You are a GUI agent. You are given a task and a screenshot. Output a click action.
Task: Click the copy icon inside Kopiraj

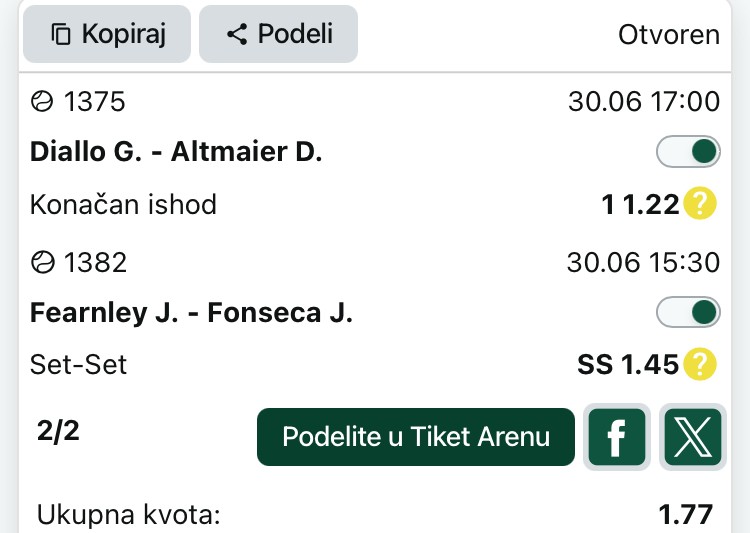tap(61, 34)
